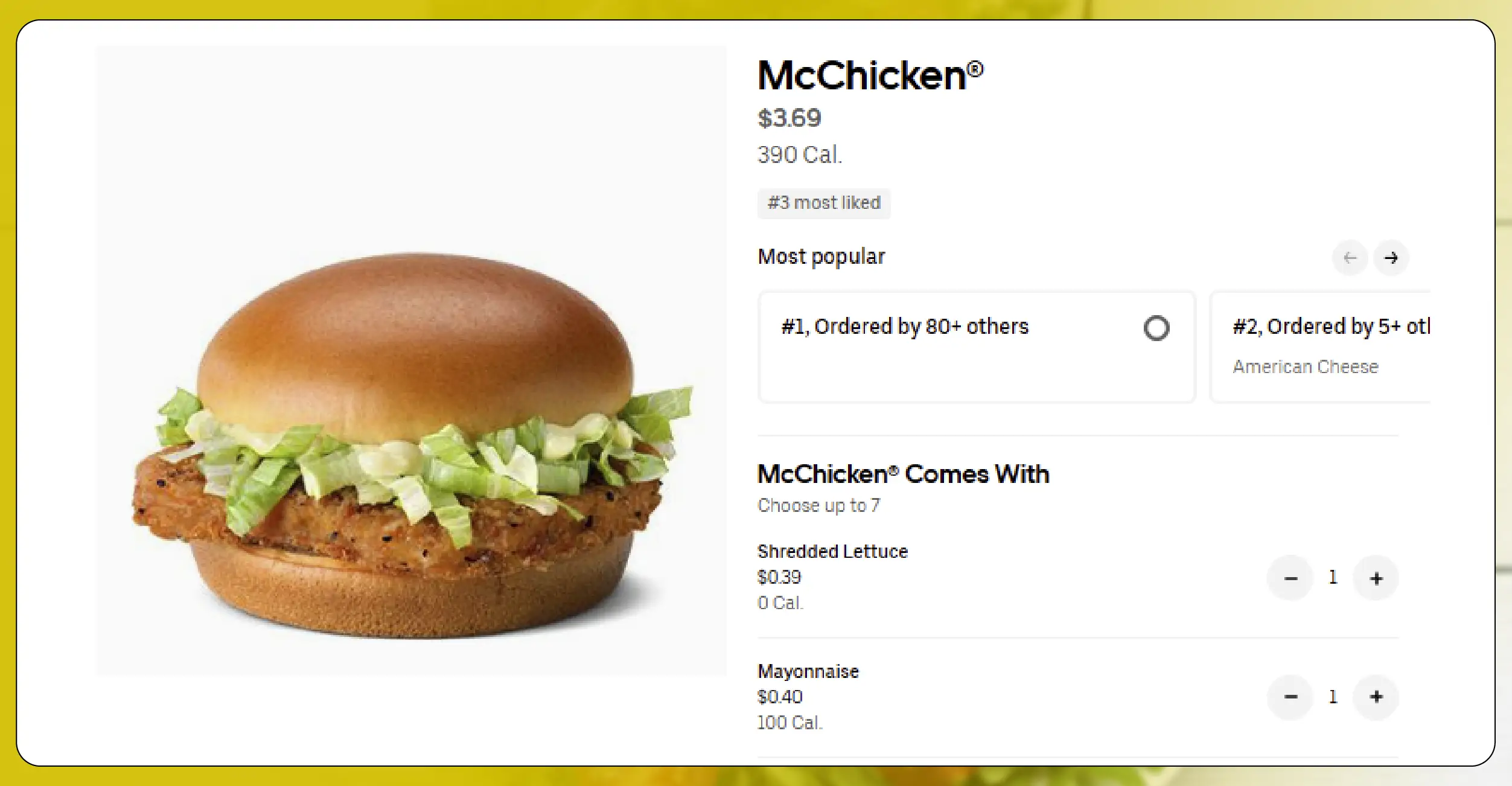Image resolution: width=1512 pixels, height=786 pixels.
Task: Open the McChicken sandwich photo
Action: click(x=411, y=360)
